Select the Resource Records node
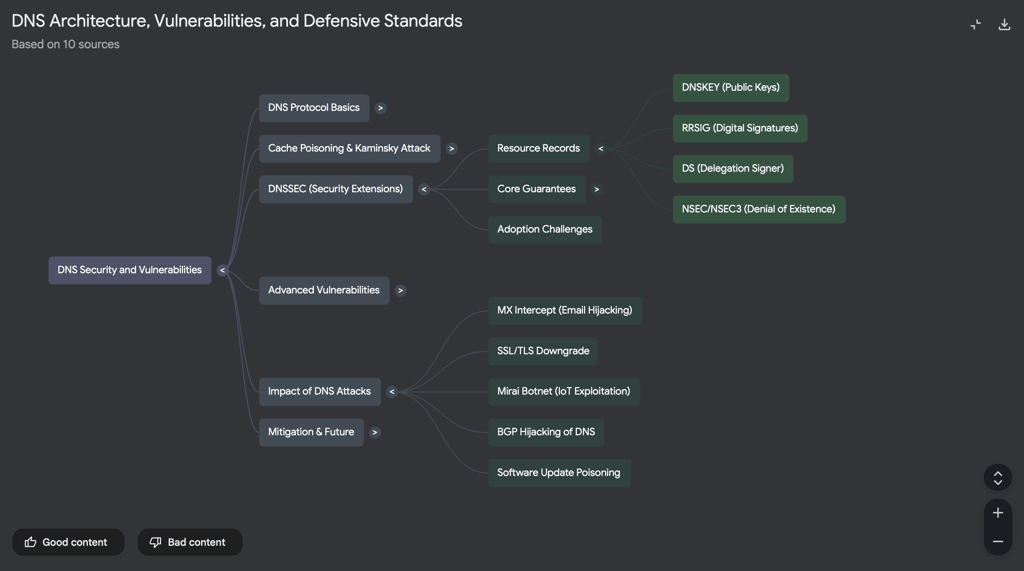1024x571 pixels. click(539, 148)
